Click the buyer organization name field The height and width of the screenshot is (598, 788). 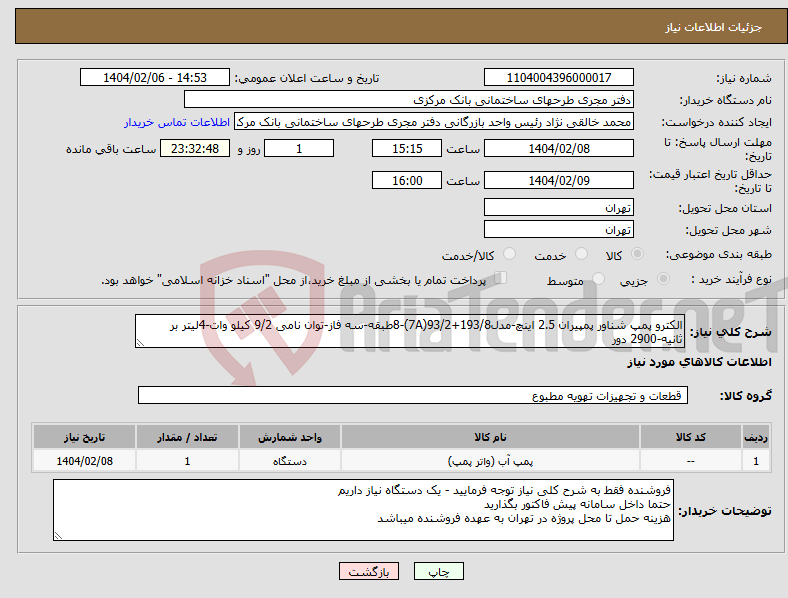(409, 99)
